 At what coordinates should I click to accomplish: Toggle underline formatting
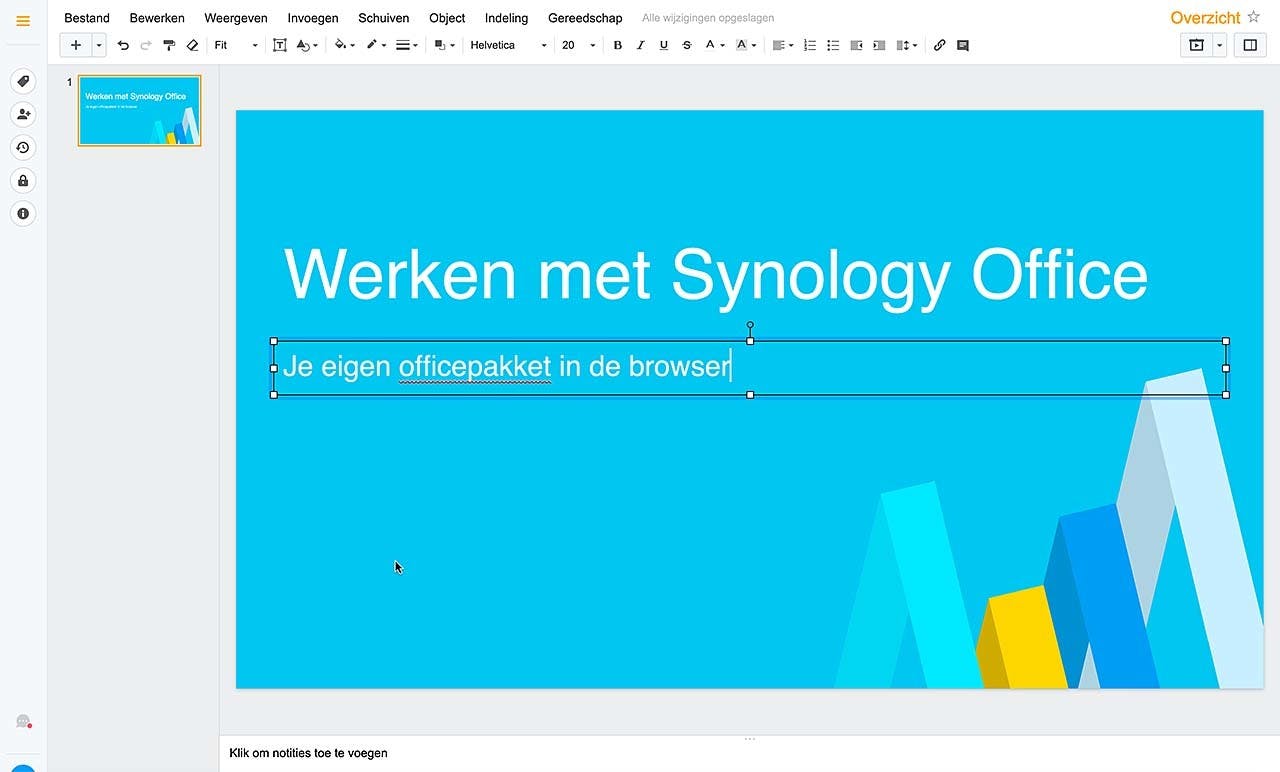[663, 45]
